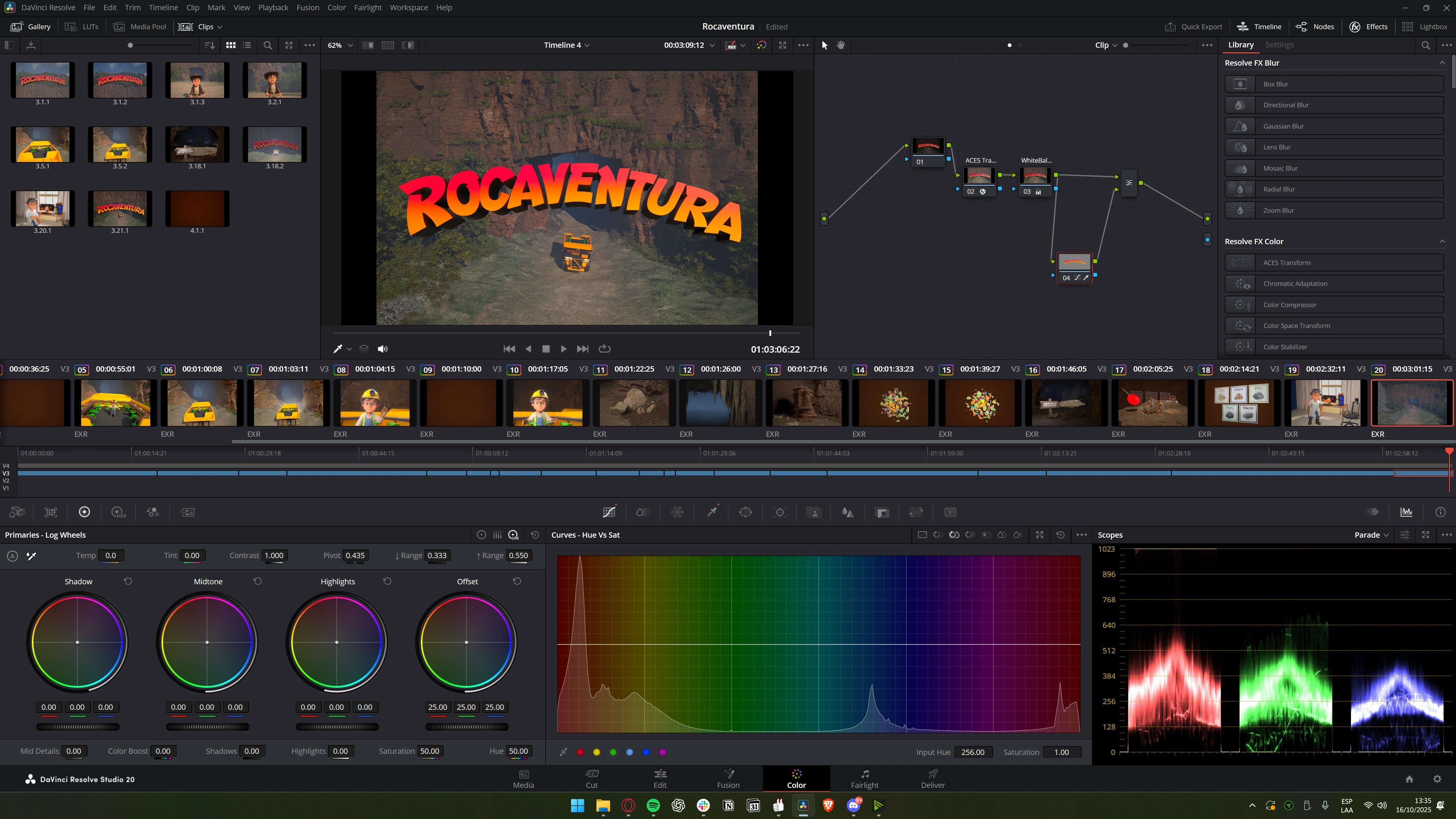Select the Qualifier eyedropper palette
The width and height of the screenshot is (1456, 819).
712,512
